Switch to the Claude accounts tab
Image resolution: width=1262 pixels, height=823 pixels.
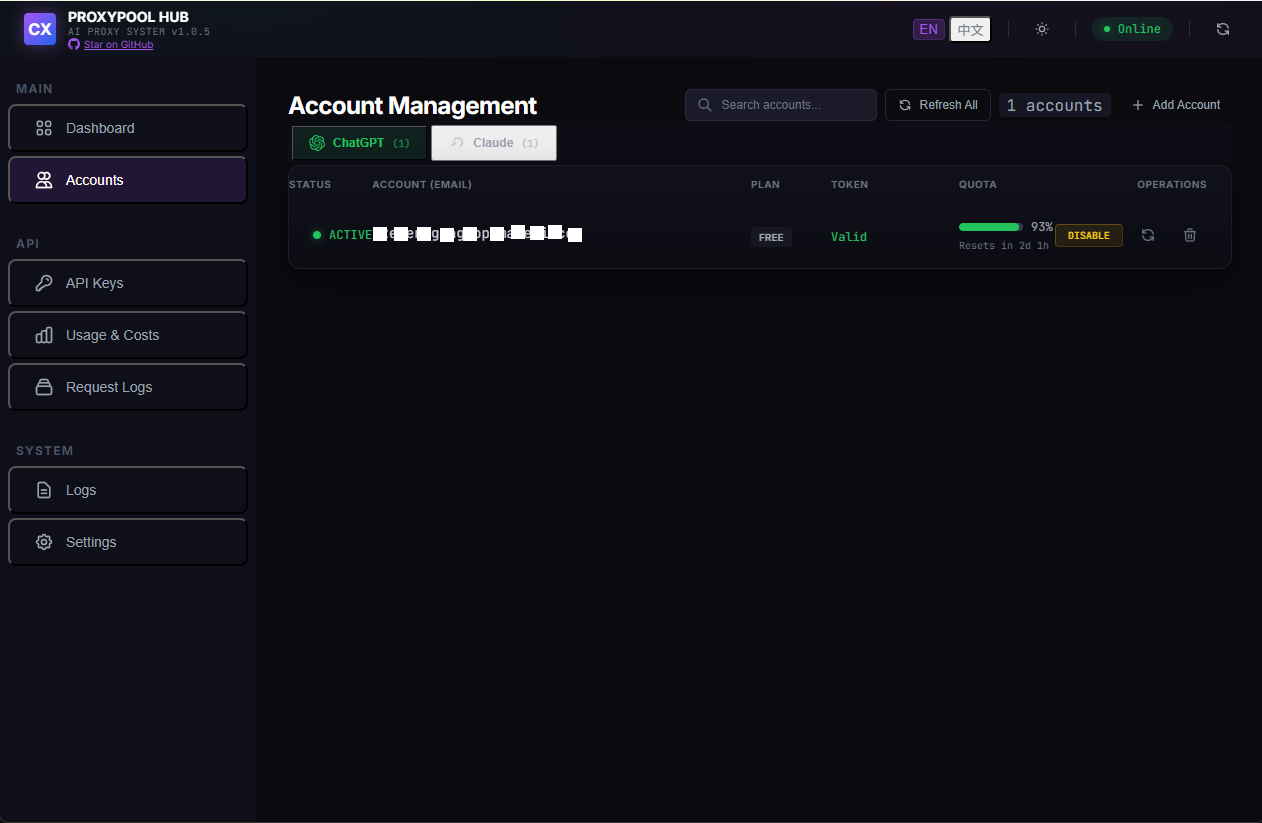493,143
